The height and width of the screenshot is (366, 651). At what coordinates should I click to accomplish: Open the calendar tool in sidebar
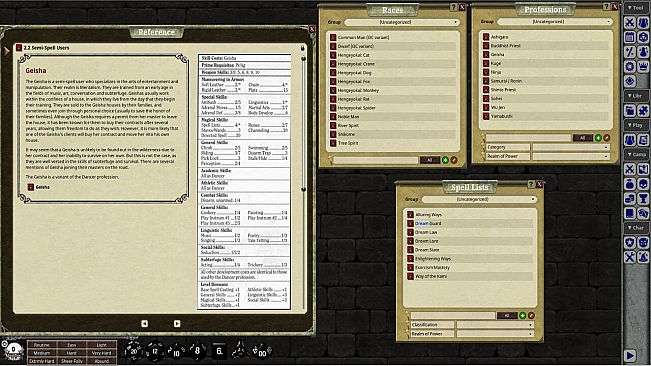(630, 37)
